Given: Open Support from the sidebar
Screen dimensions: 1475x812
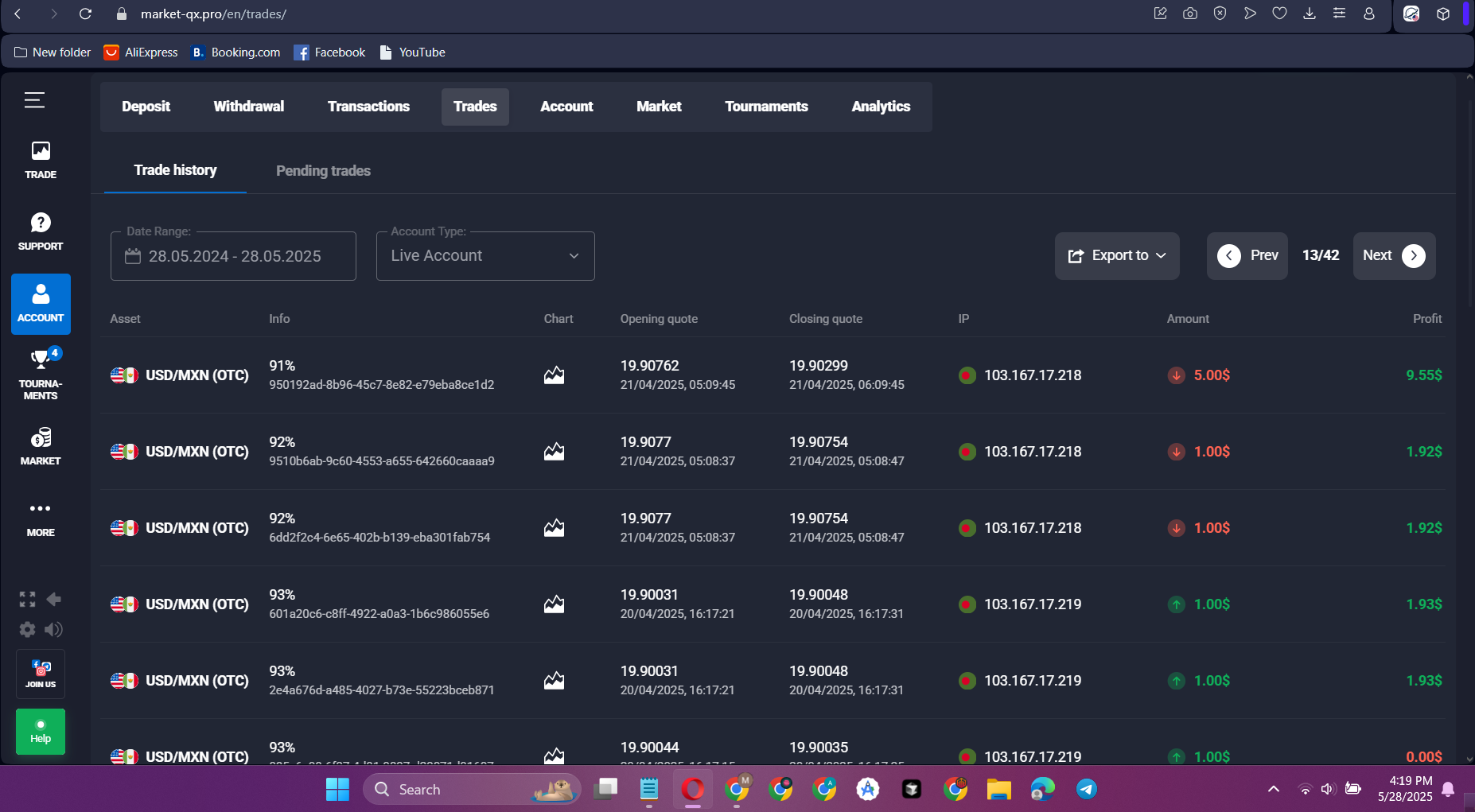Looking at the screenshot, I should coord(41,230).
